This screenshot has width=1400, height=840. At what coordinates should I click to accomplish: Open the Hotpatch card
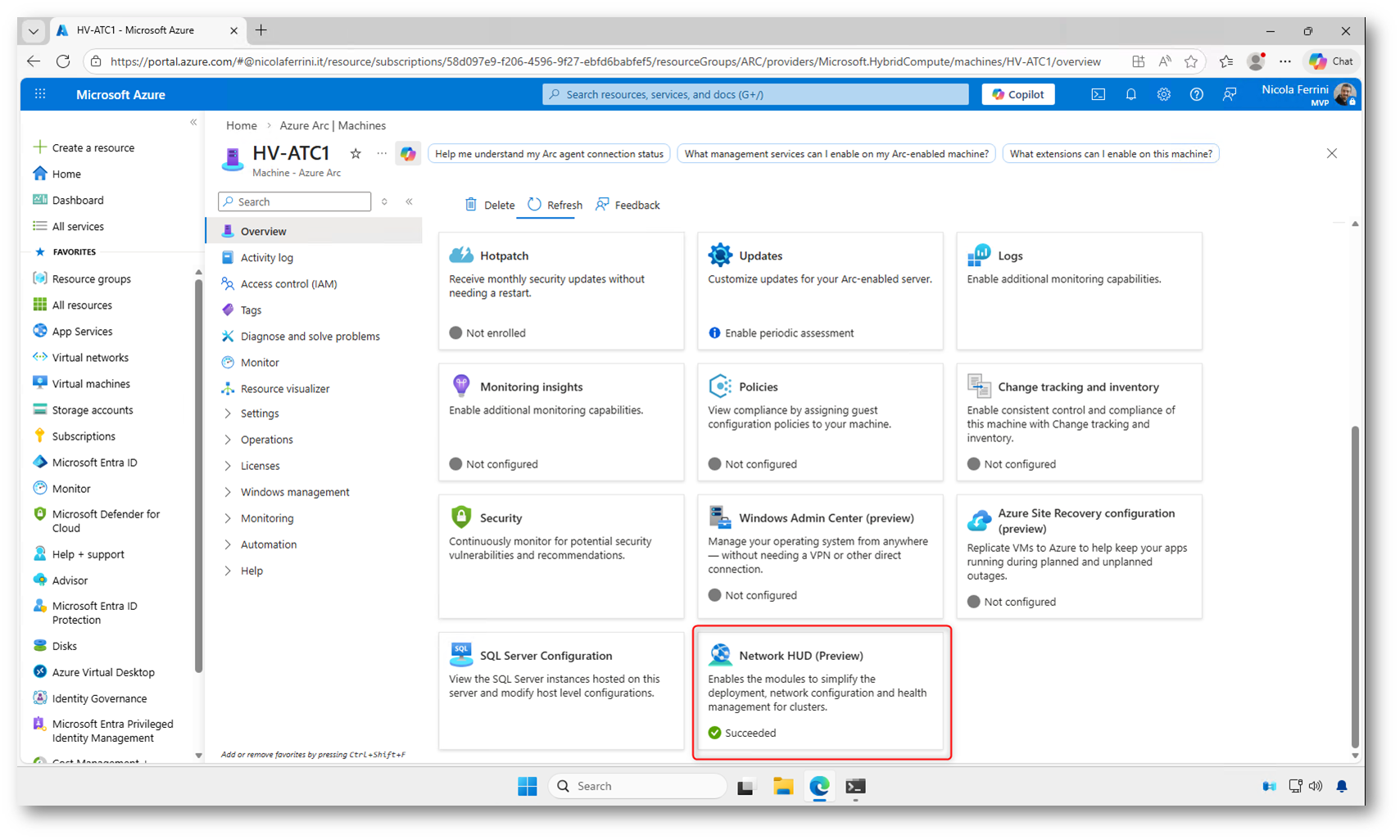coord(561,291)
